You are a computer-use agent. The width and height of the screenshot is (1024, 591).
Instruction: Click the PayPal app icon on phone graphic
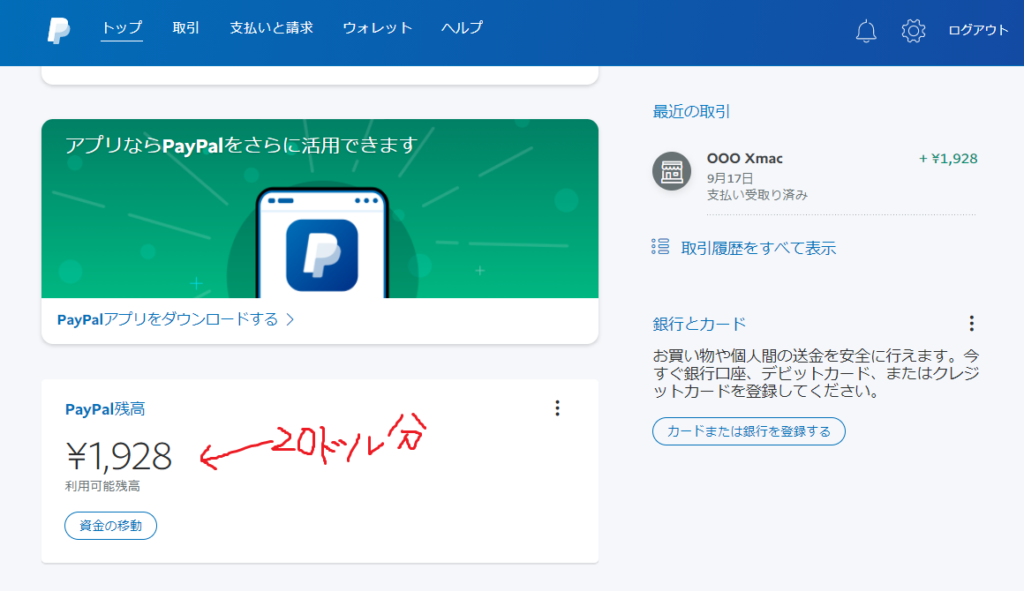[x=321, y=255]
